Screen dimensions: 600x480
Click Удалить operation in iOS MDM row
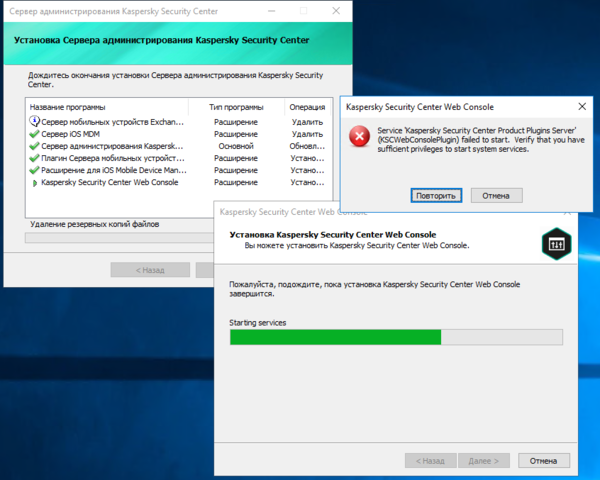click(x=307, y=134)
